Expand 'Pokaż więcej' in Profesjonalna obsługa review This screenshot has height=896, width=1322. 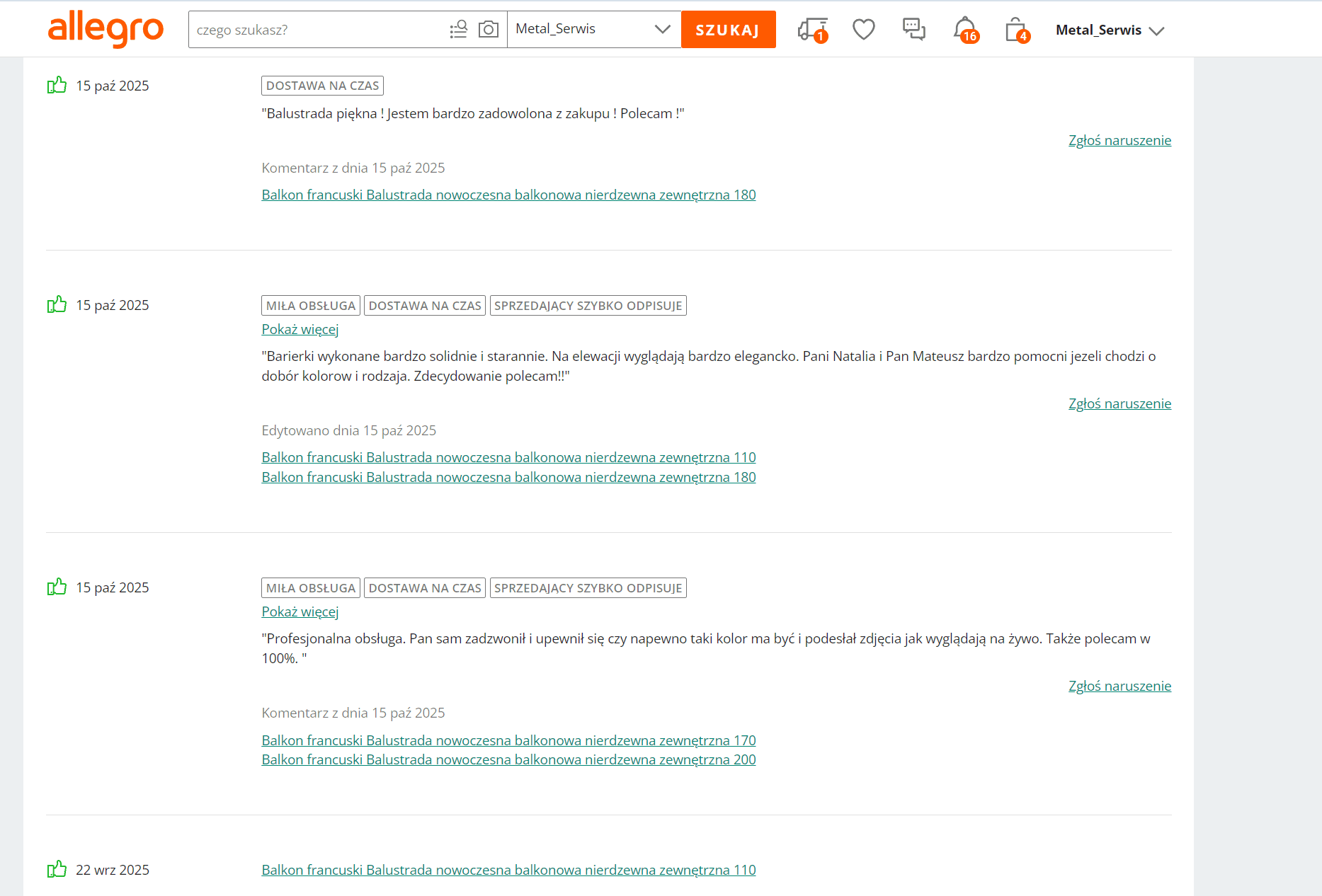click(300, 611)
